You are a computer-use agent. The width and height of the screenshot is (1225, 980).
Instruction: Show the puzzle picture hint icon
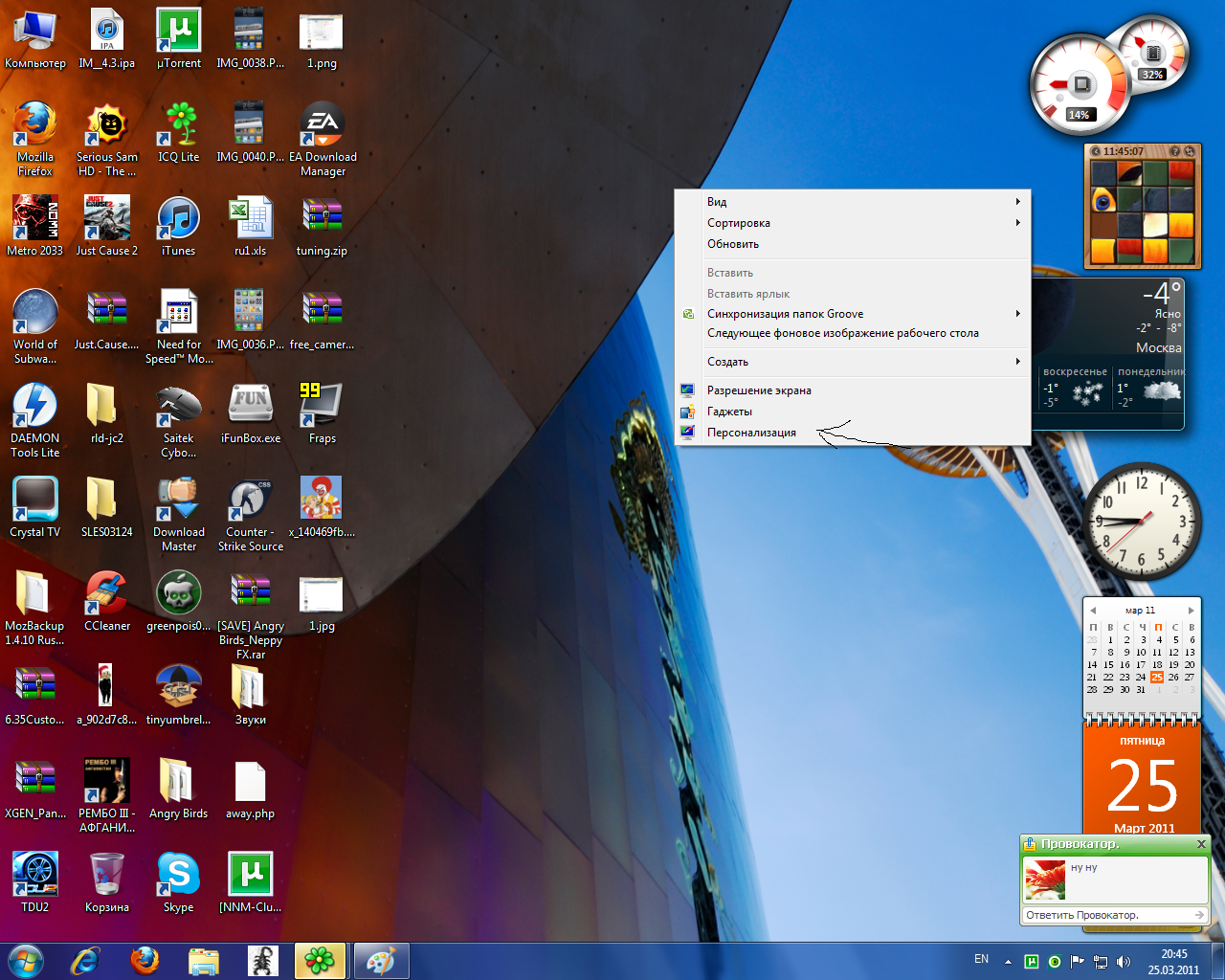pos(1175,151)
